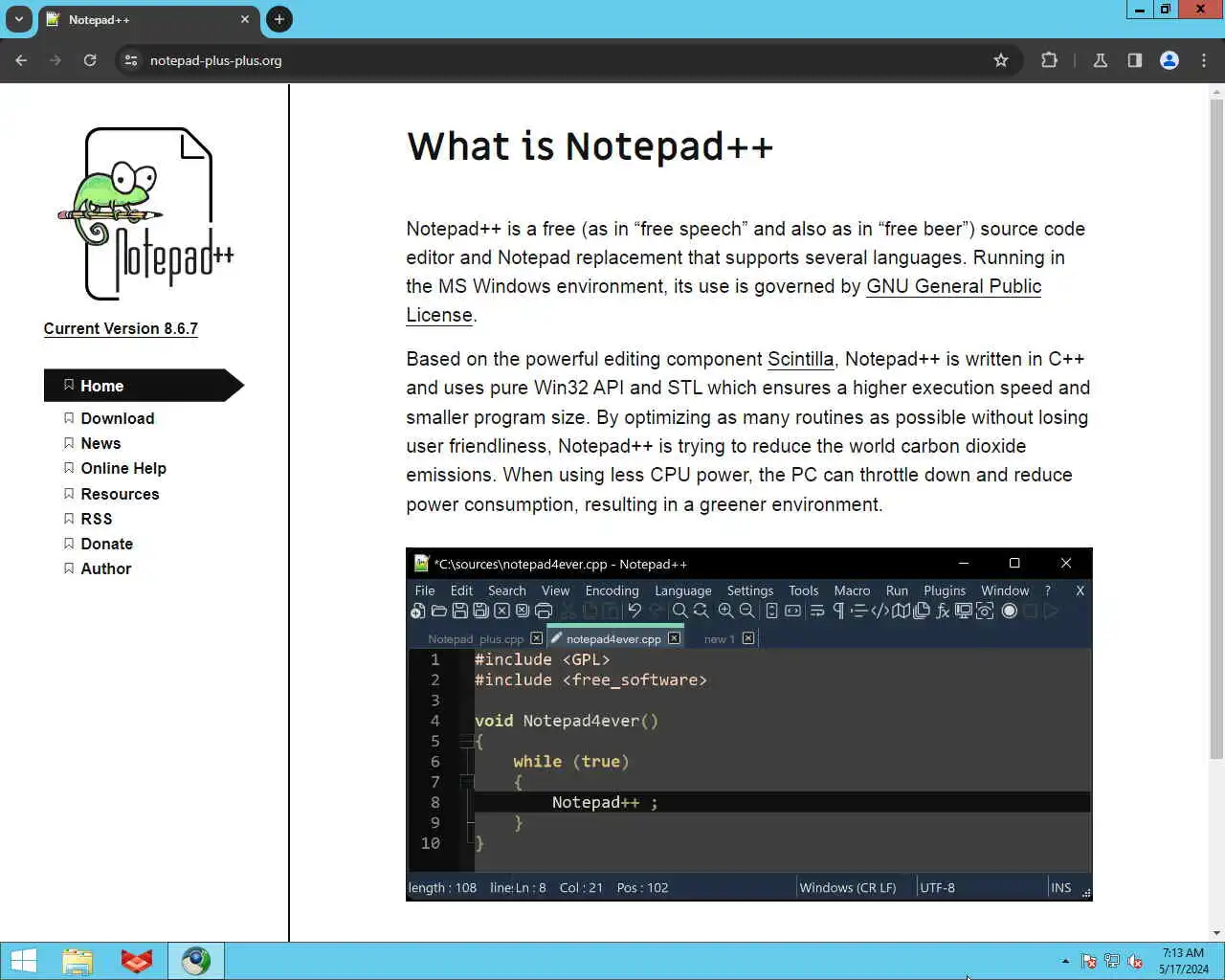1225x980 pixels.
Task: Open Online Help from sidebar
Action: pyautogui.click(x=123, y=468)
